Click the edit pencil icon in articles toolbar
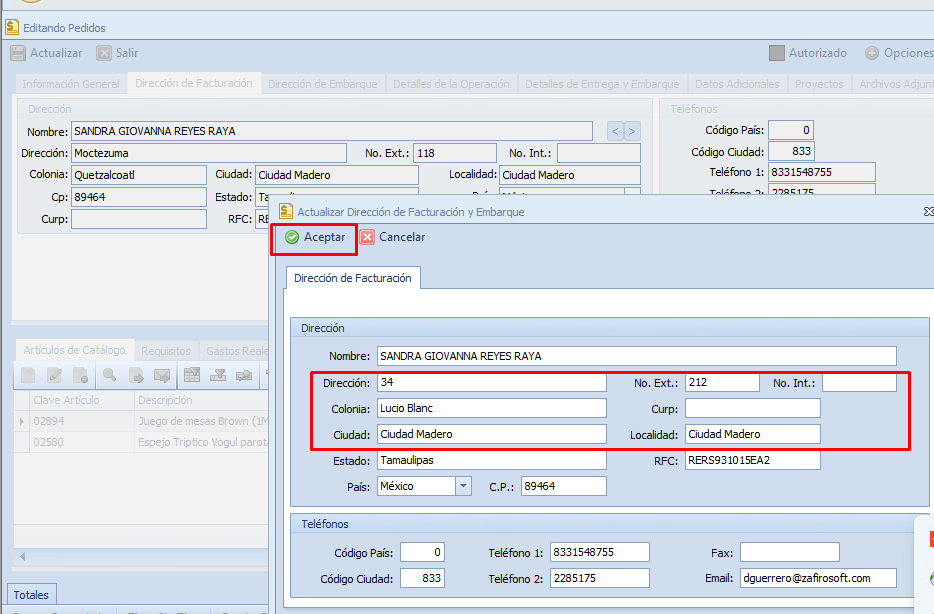934x614 pixels. pyautogui.click(x=54, y=376)
